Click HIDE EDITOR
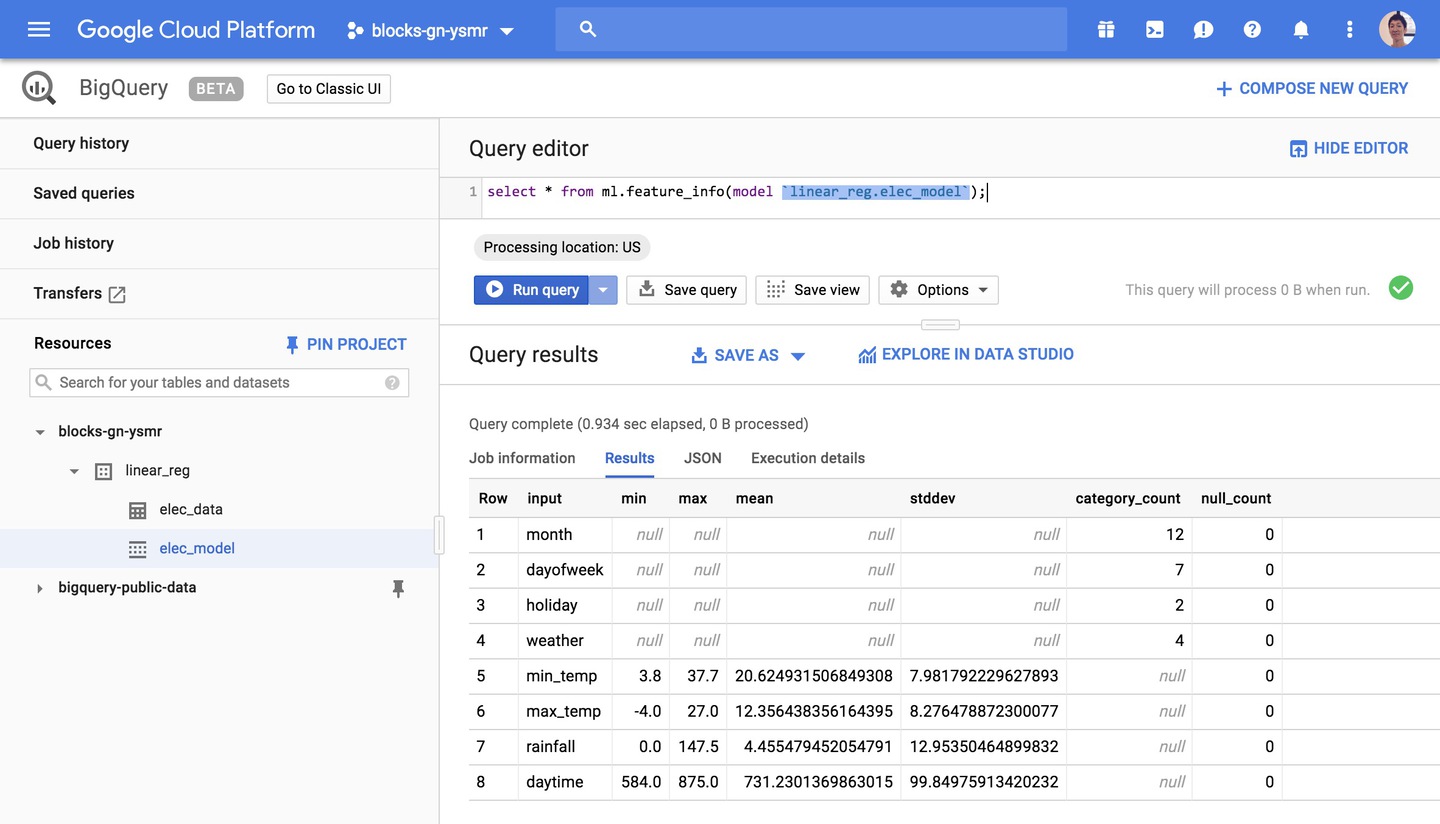 coord(1349,148)
